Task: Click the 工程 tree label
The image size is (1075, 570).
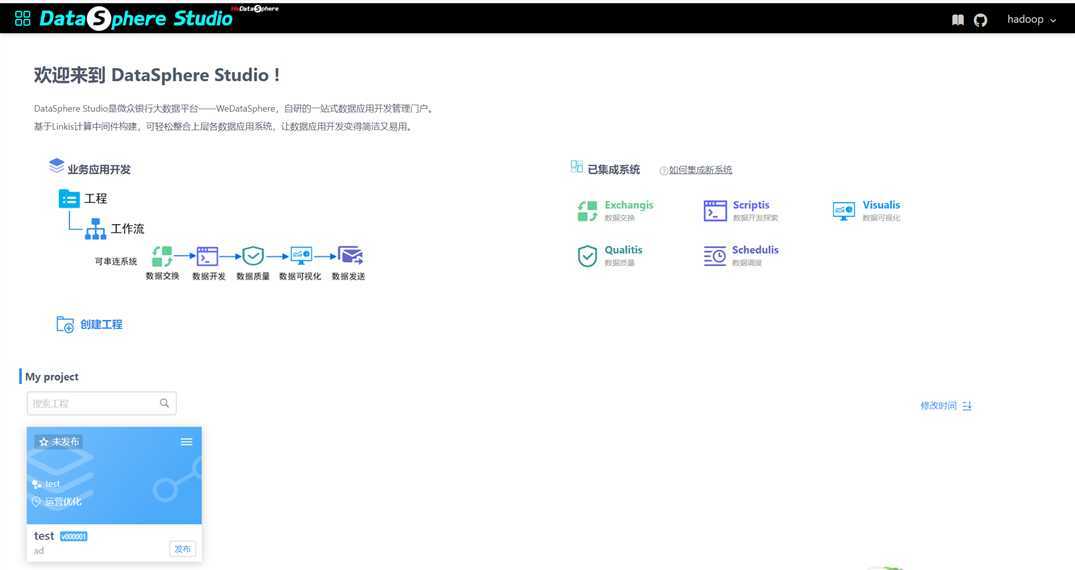Action: [95, 199]
